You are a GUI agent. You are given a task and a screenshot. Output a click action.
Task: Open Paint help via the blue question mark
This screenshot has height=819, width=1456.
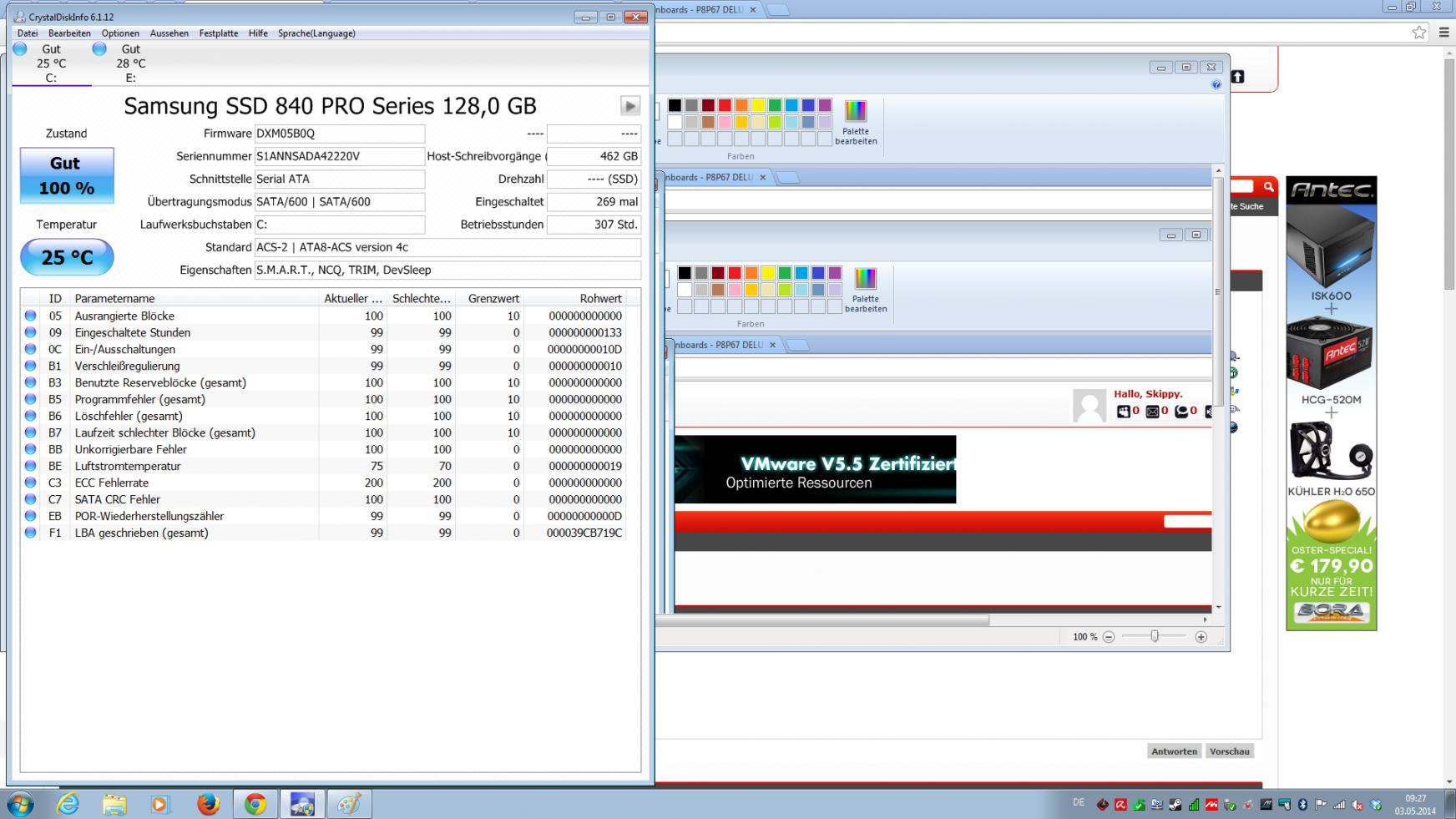1216,84
